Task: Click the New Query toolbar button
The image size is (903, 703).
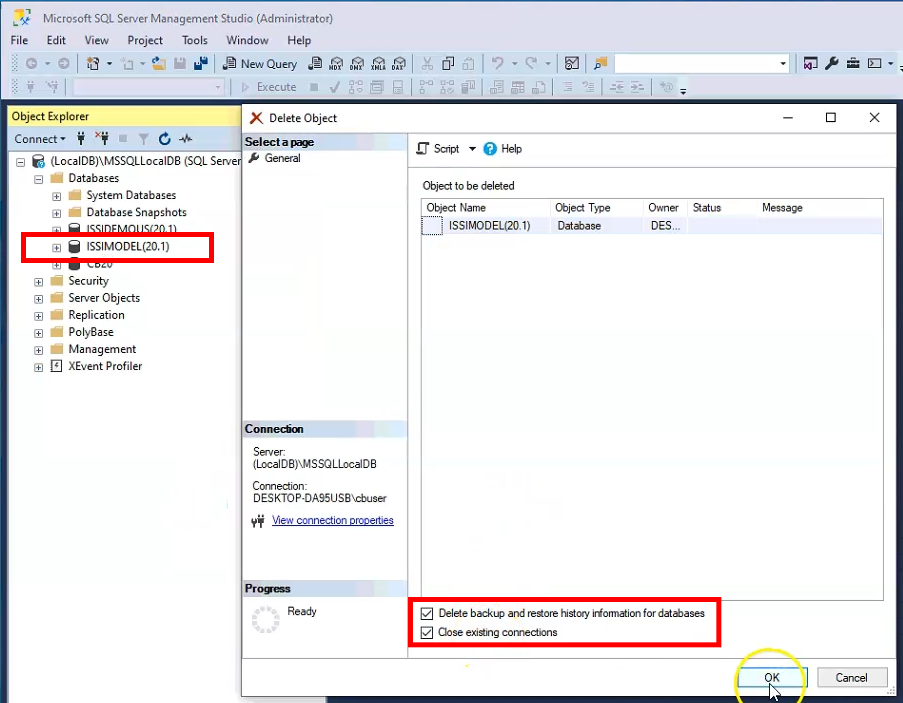Action: pyautogui.click(x=260, y=63)
